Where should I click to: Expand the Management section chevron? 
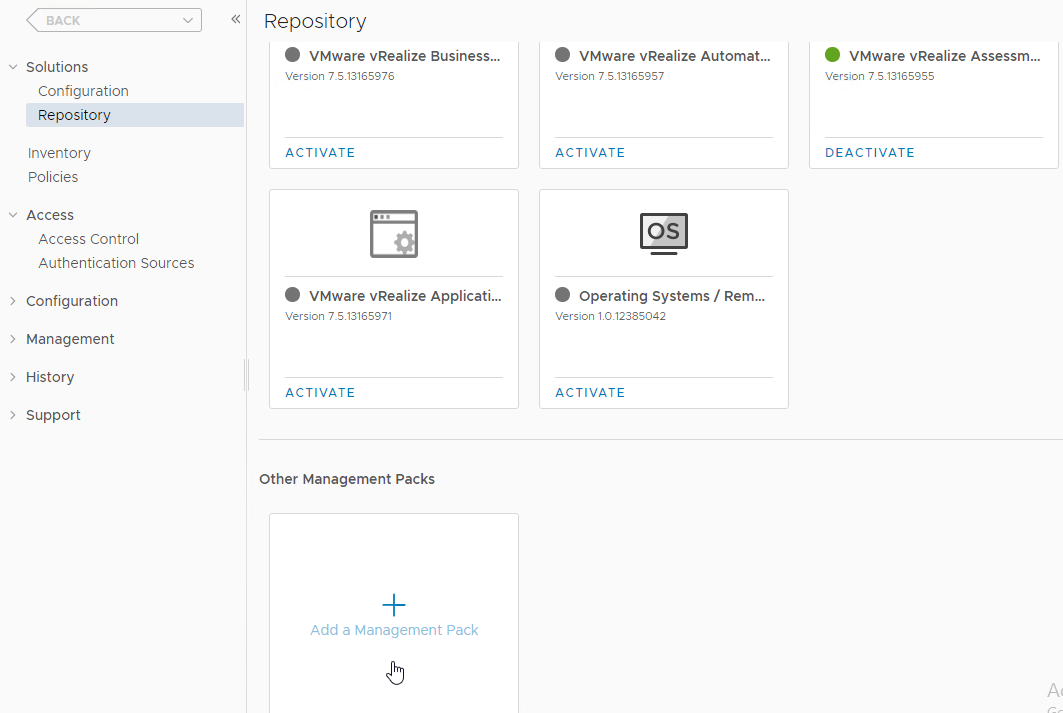tap(13, 338)
